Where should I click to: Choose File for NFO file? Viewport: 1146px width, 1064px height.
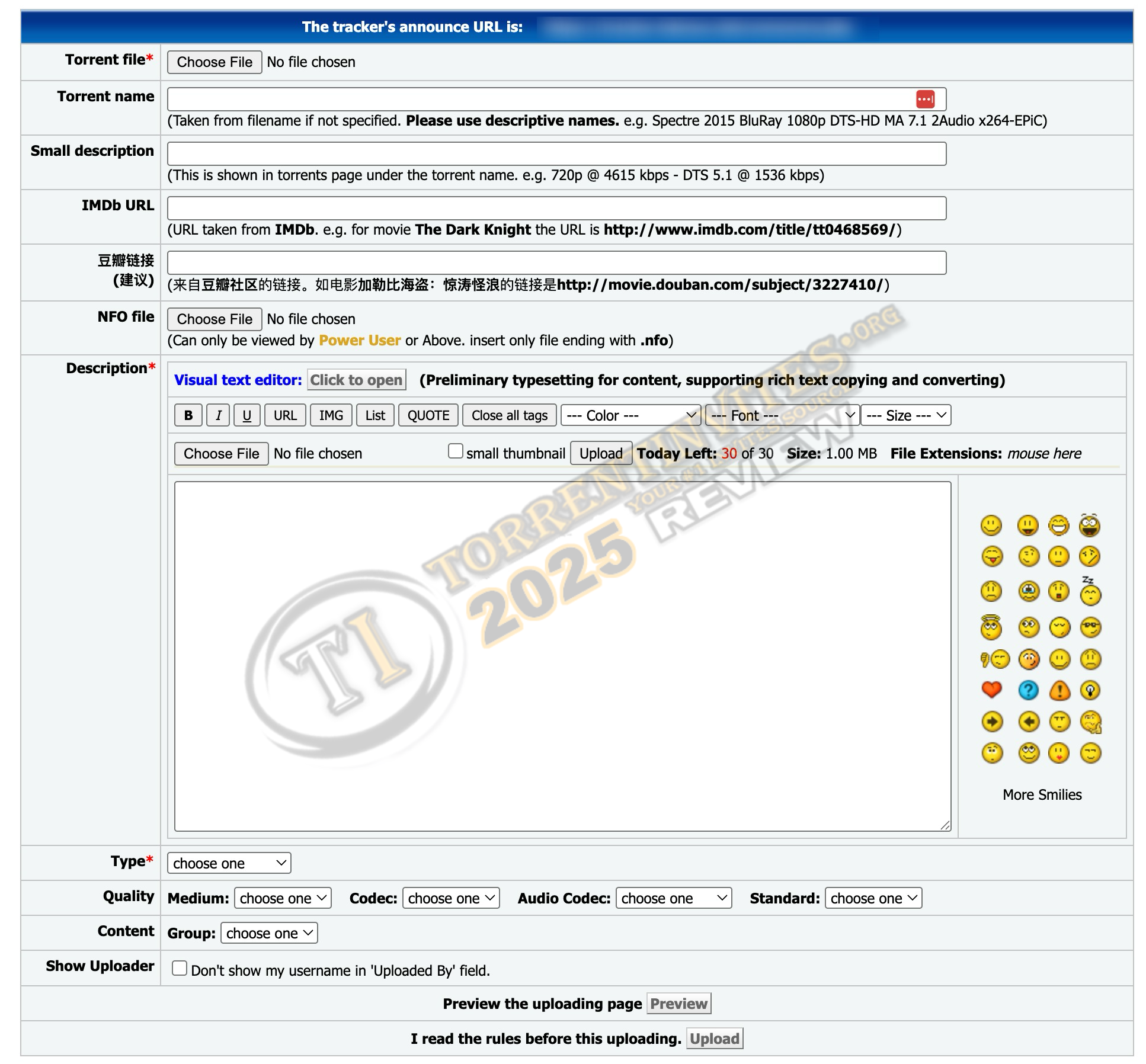(215, 319)
